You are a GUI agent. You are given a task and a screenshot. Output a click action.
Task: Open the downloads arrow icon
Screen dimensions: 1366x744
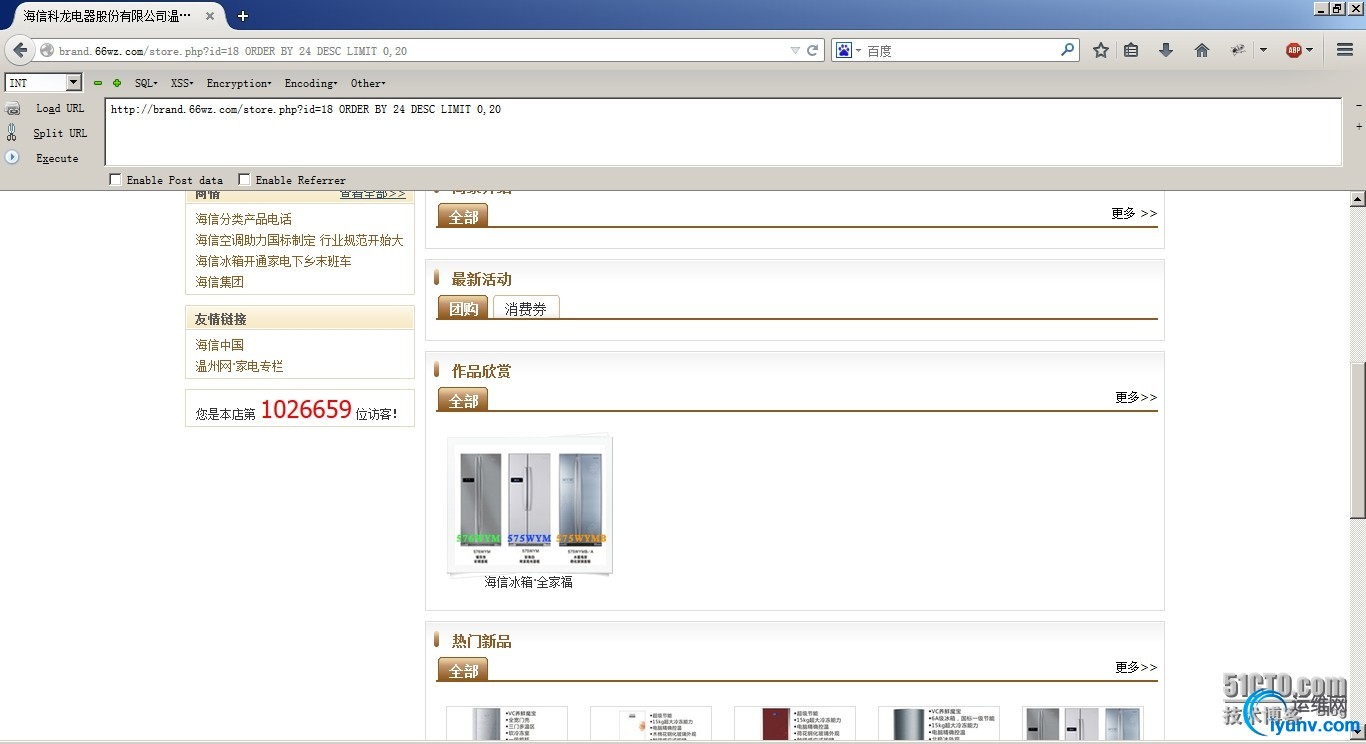1166,50
